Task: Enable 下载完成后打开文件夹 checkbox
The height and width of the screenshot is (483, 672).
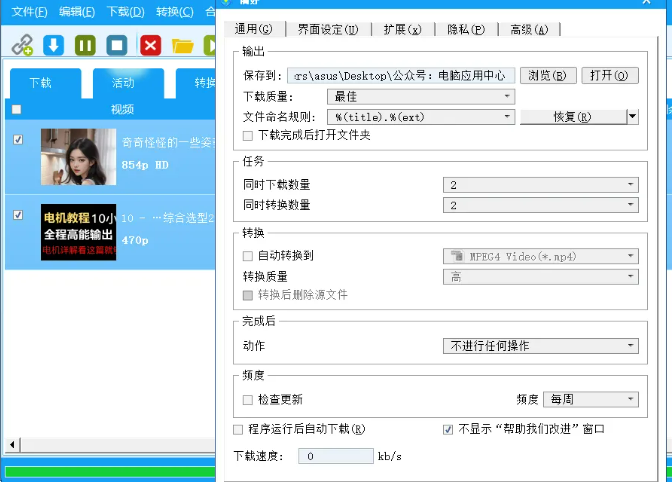Action: coord(248,136)
